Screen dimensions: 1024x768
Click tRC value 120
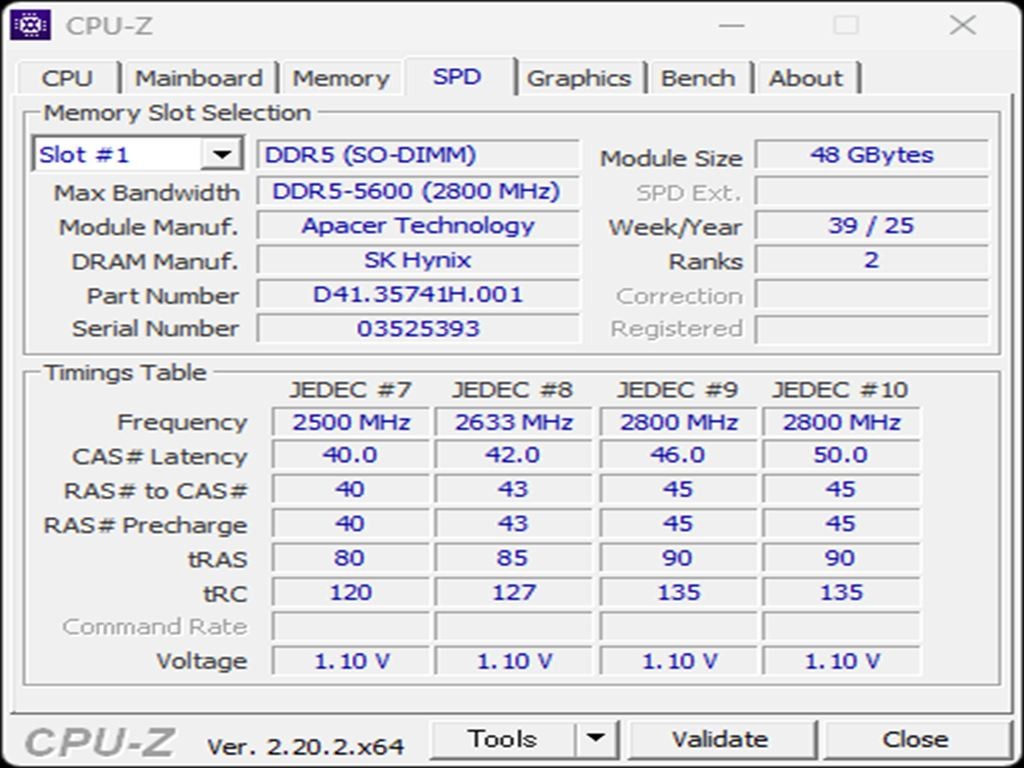point(351,592)
